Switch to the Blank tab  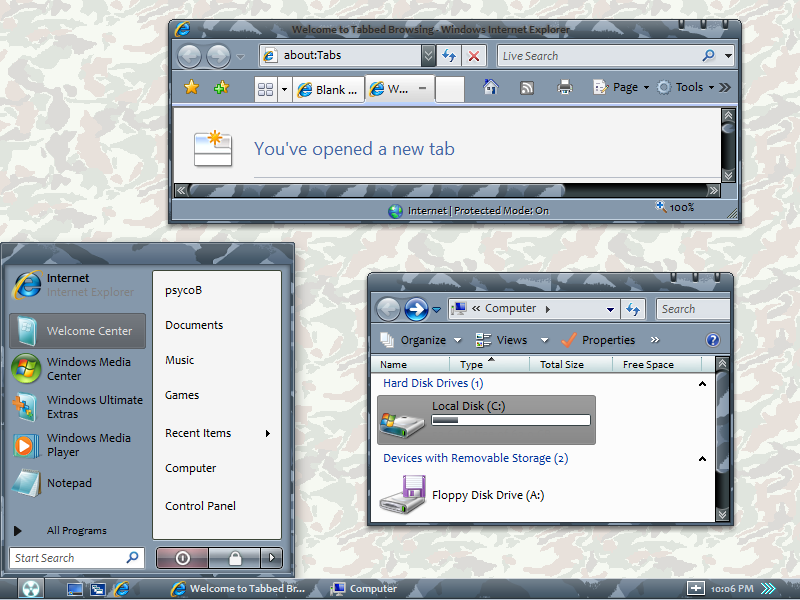tap(328, 90)
